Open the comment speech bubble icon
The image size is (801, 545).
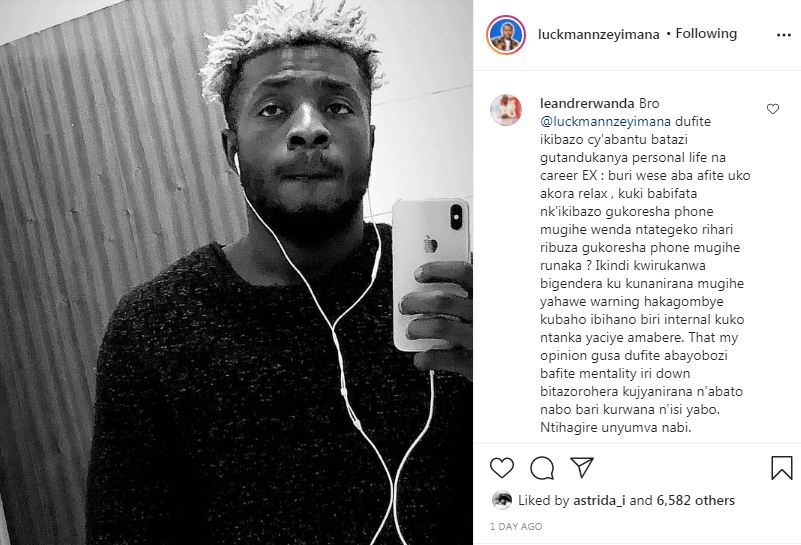542,467
